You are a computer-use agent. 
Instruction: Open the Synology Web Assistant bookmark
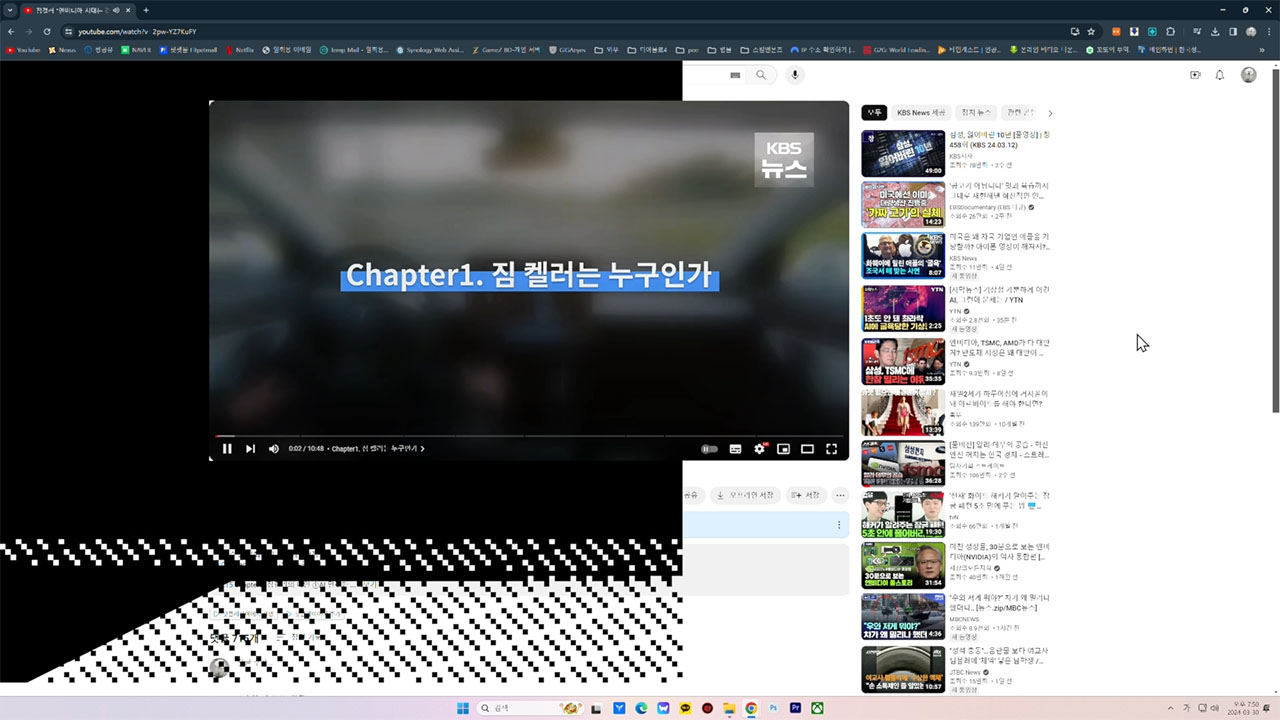pyautogui.click(x=430, y=49)
